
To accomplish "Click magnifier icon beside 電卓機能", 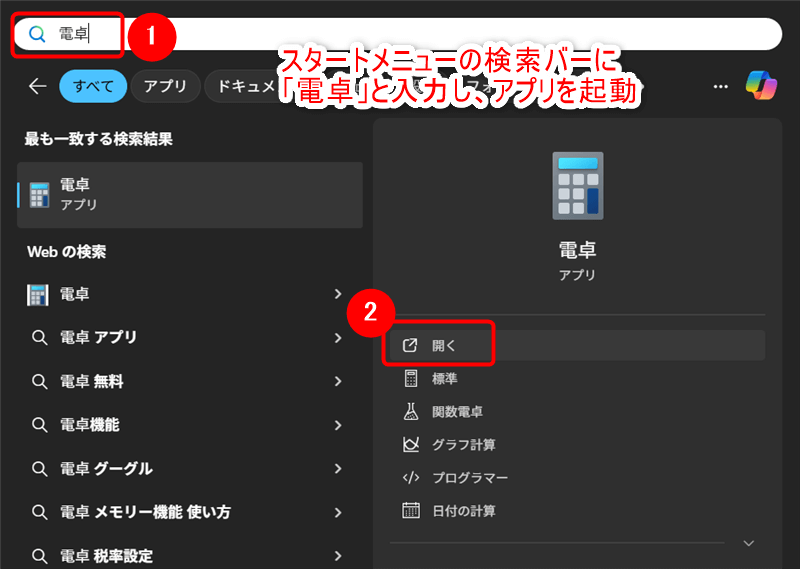I will click(x=39, y=425).
